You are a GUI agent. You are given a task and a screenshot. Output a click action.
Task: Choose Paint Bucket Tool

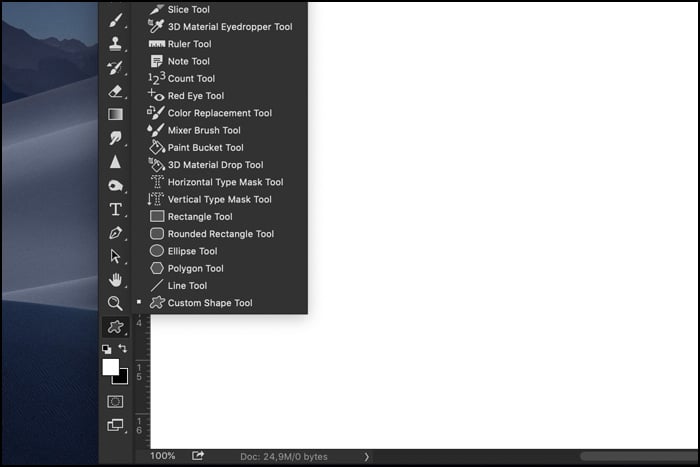click(x=220, y=147)
